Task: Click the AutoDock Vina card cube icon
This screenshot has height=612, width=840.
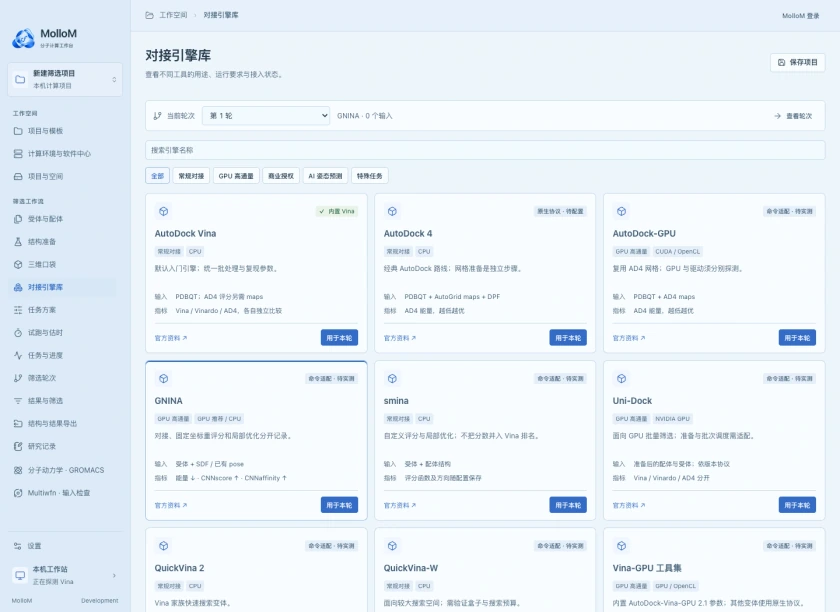Action: (x=163, y=211)
